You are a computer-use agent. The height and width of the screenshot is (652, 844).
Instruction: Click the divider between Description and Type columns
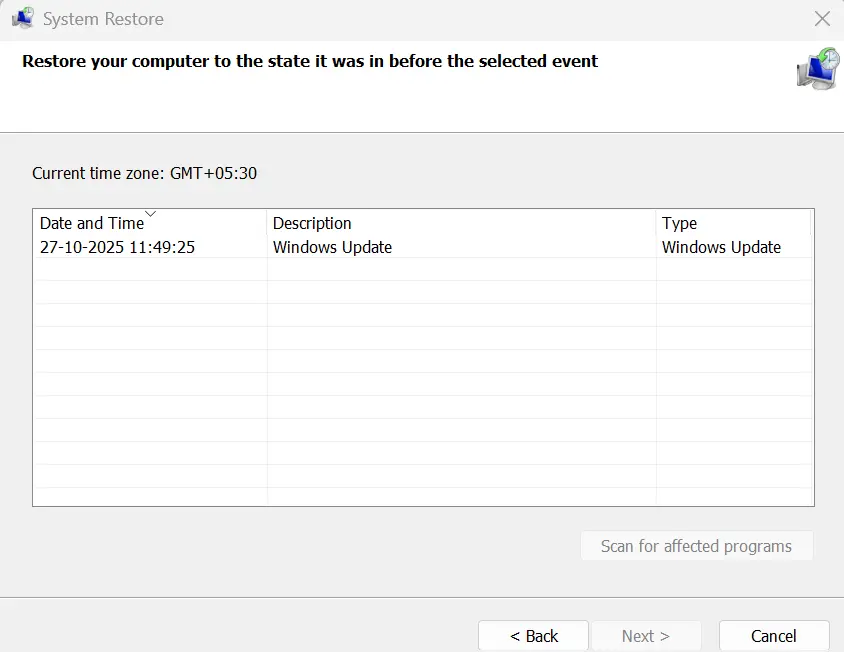coord(656,223)
